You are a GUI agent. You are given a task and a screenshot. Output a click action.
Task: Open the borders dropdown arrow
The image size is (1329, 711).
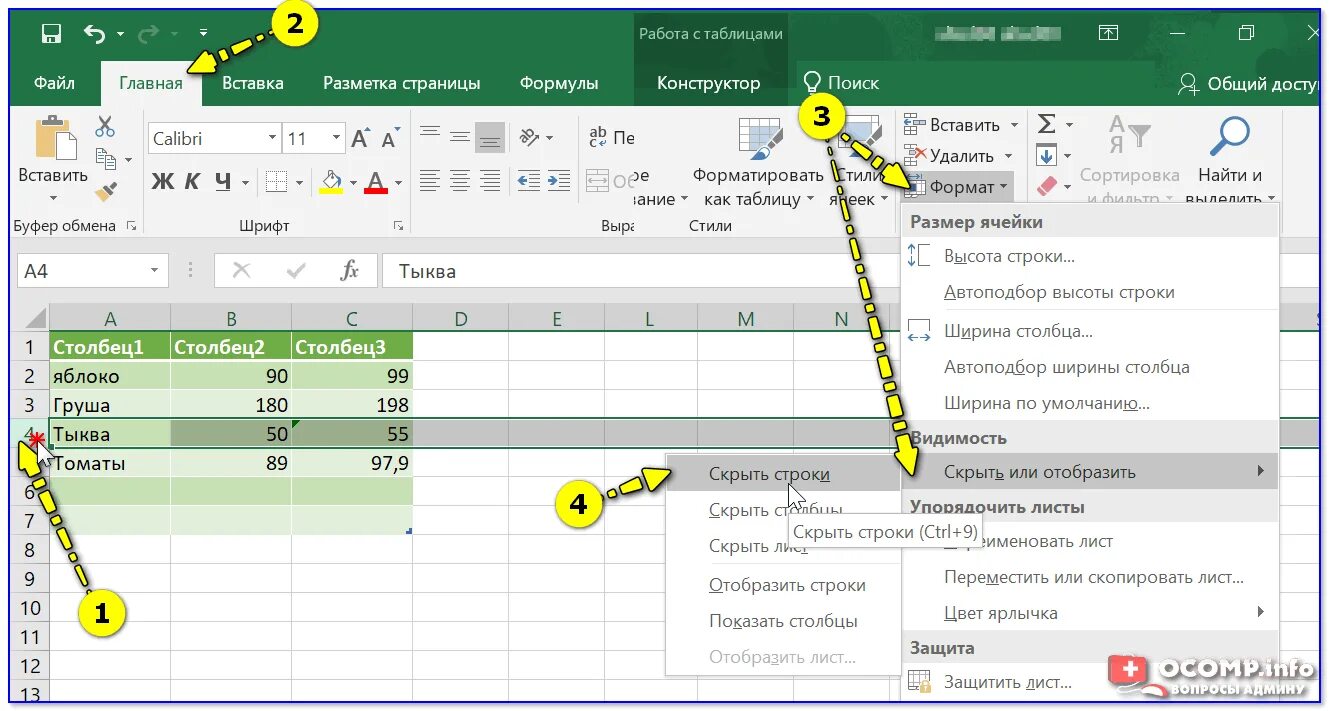298,182
